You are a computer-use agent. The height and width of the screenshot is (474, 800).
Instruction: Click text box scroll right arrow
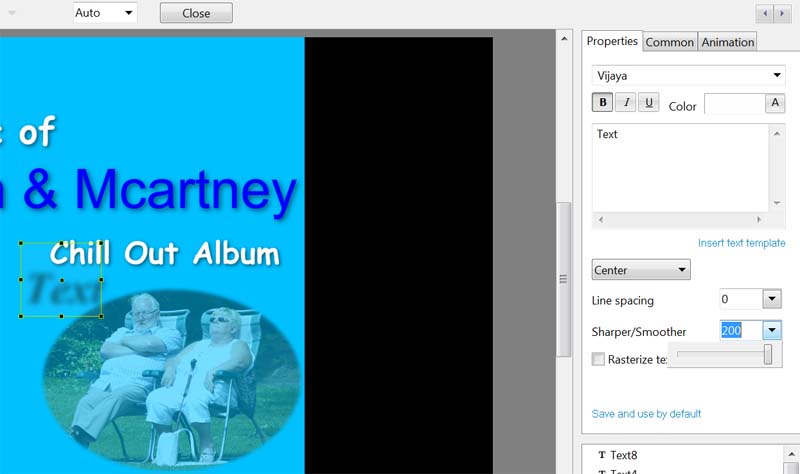tap(759, 219)
